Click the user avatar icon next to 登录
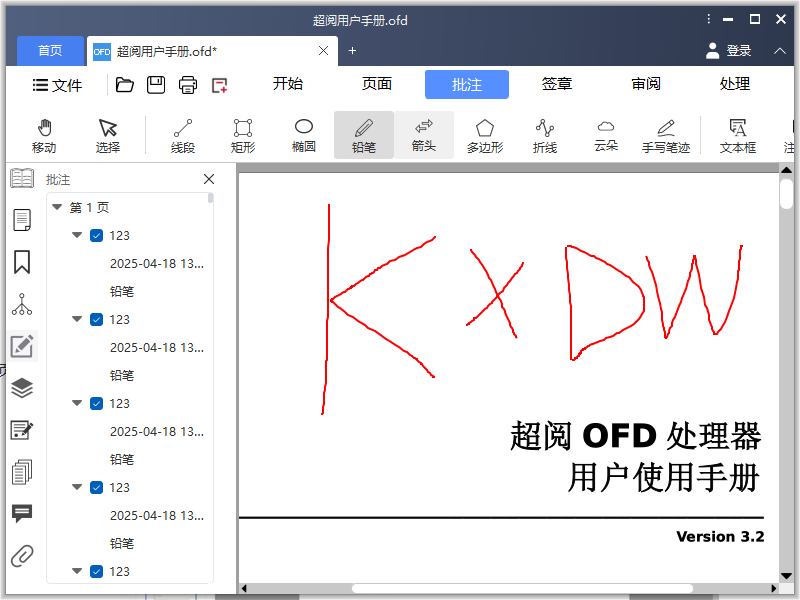800x600 pixels. (x=712, y=51)
